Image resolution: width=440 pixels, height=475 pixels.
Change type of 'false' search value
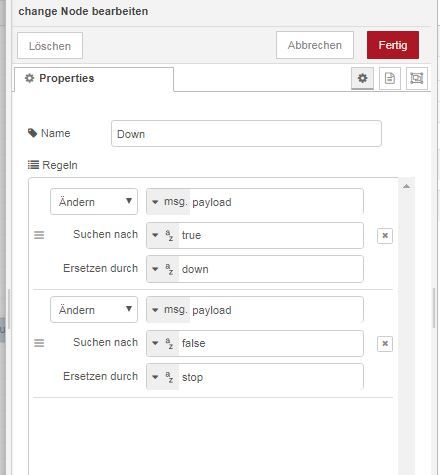[x=163, y=343]
